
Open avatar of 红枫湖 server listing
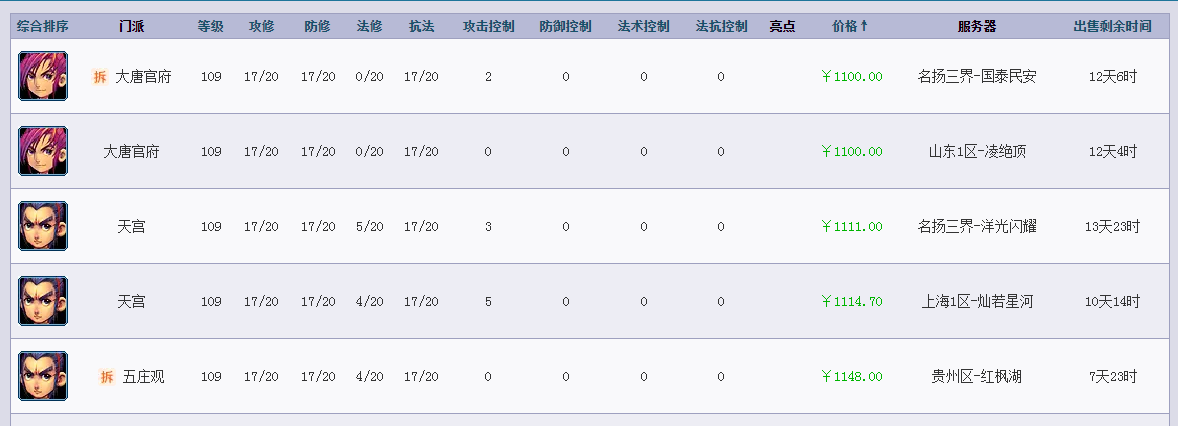coord(43,376)
